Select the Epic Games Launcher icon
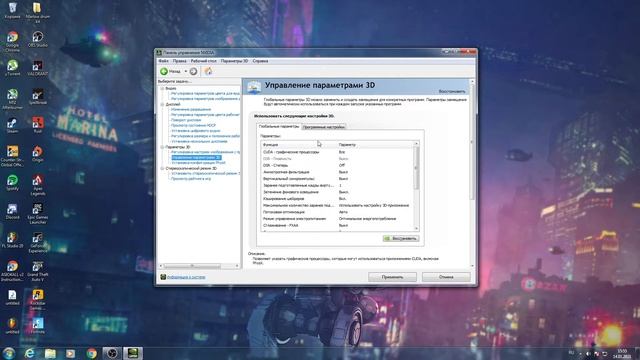 (x=38, y=213)
